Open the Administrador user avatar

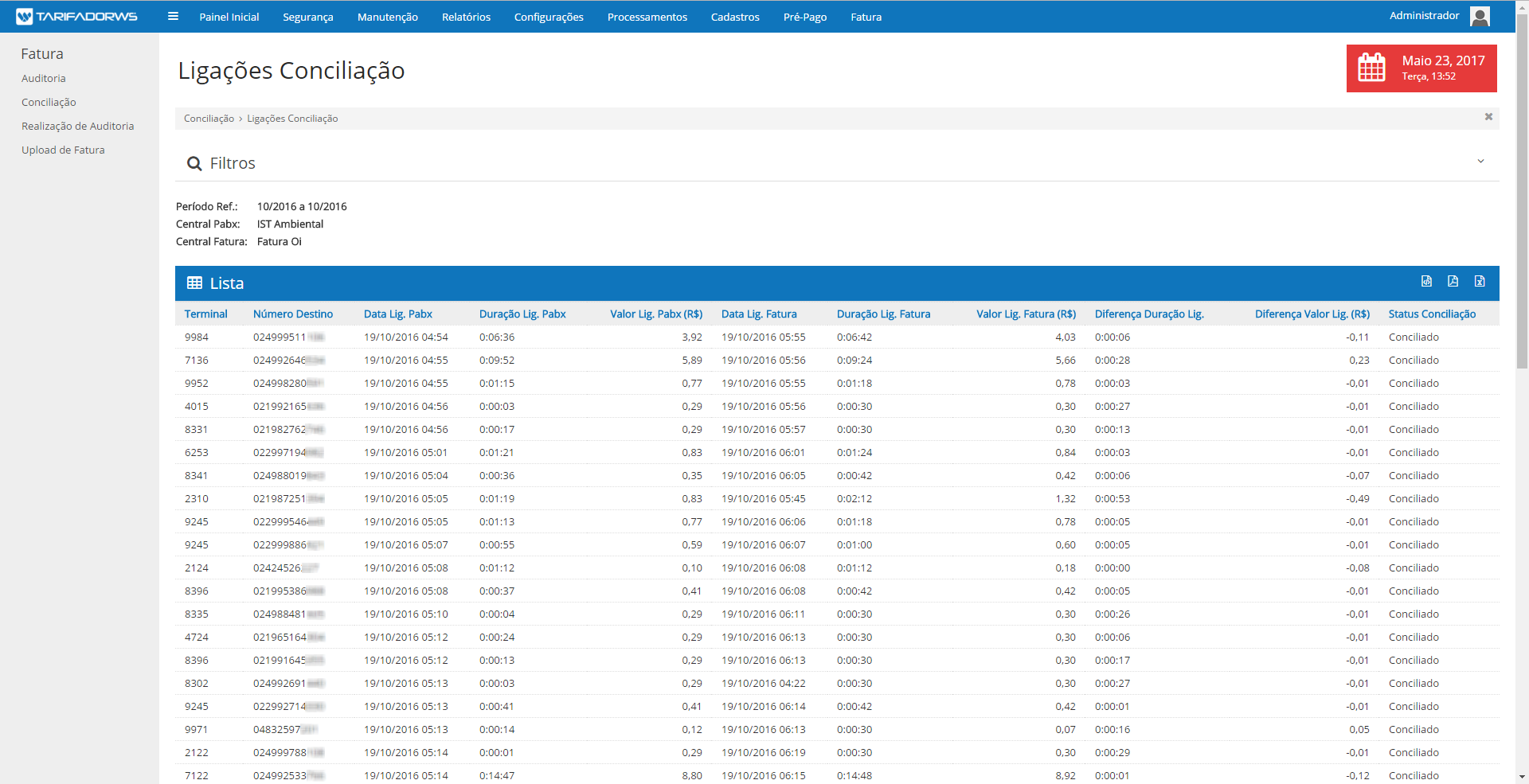(x=1480, y=16)
